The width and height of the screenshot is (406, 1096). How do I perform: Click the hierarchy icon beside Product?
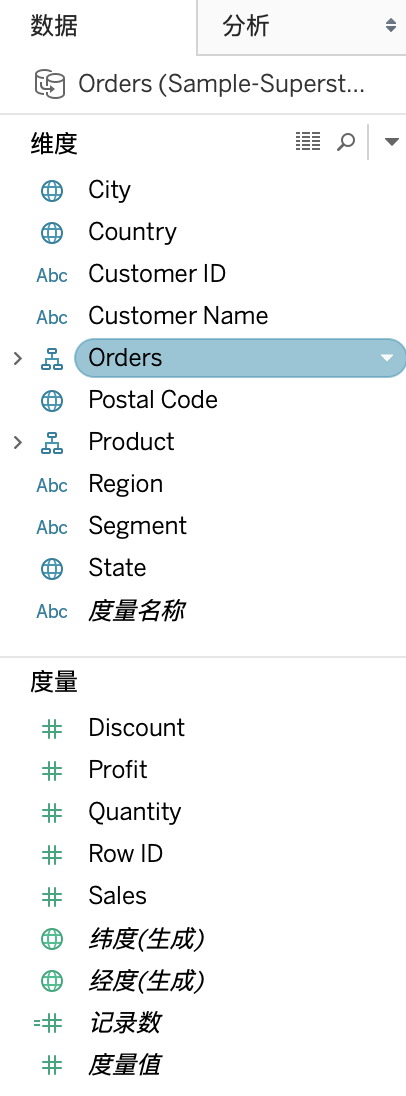click(52, 442)
